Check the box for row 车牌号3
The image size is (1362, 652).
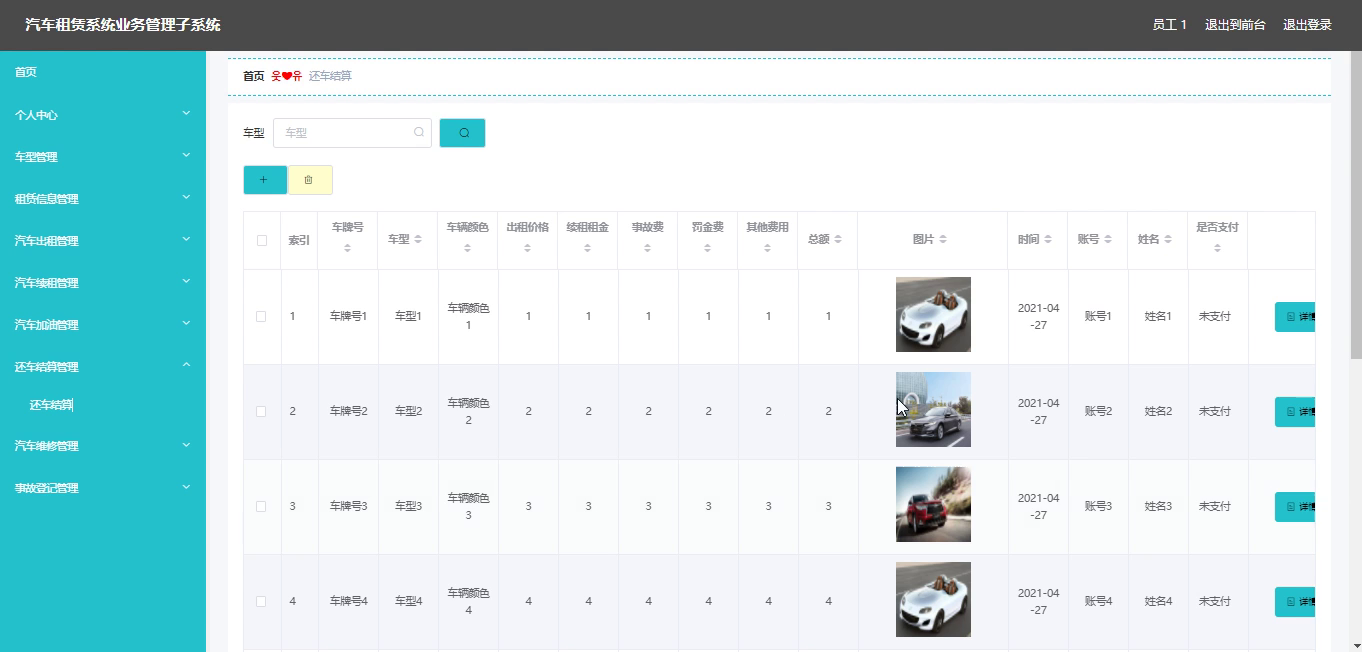click(x=261, y=506)
